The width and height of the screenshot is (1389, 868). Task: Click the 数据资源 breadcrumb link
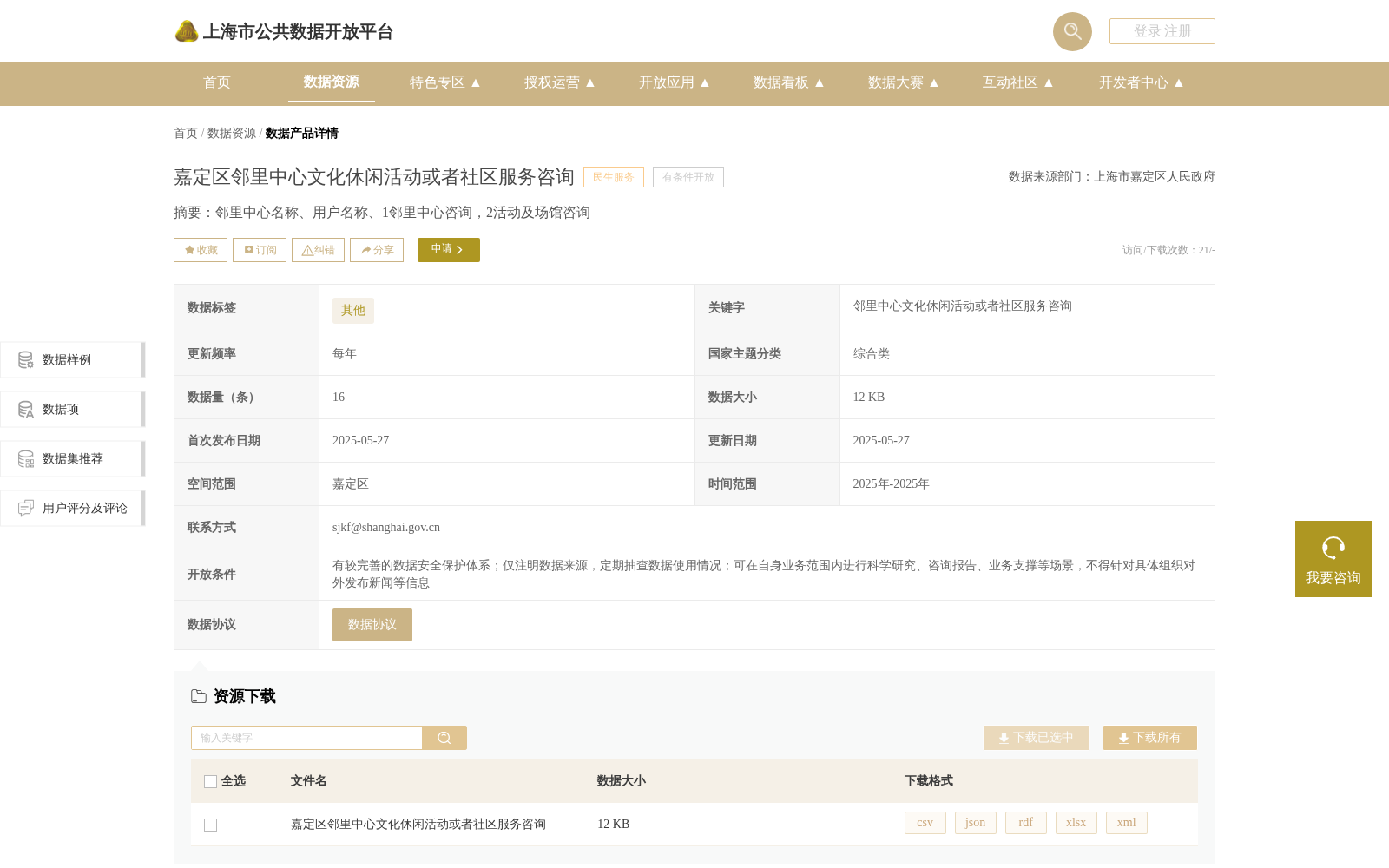click(232, 134)
